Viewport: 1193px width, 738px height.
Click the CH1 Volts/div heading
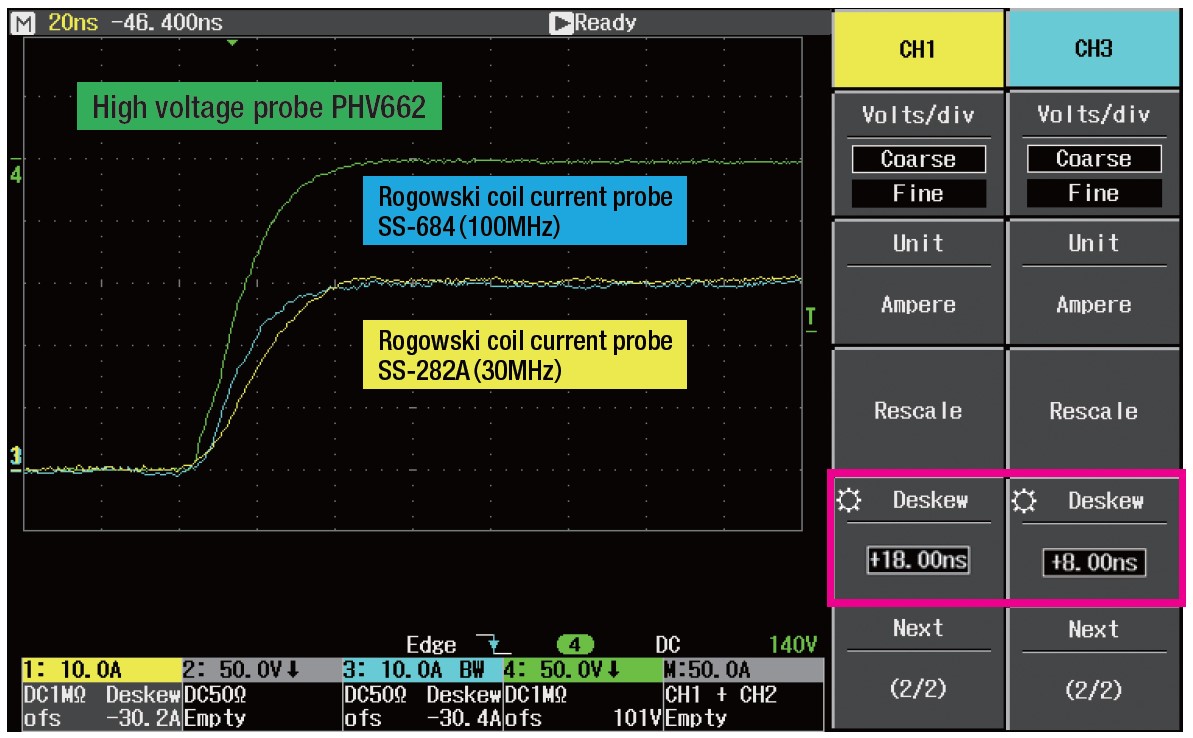918,115
